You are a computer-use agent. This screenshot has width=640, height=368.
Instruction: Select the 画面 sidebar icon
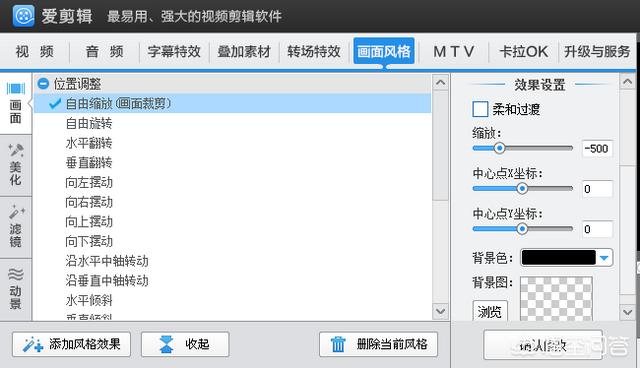(16, 104)
